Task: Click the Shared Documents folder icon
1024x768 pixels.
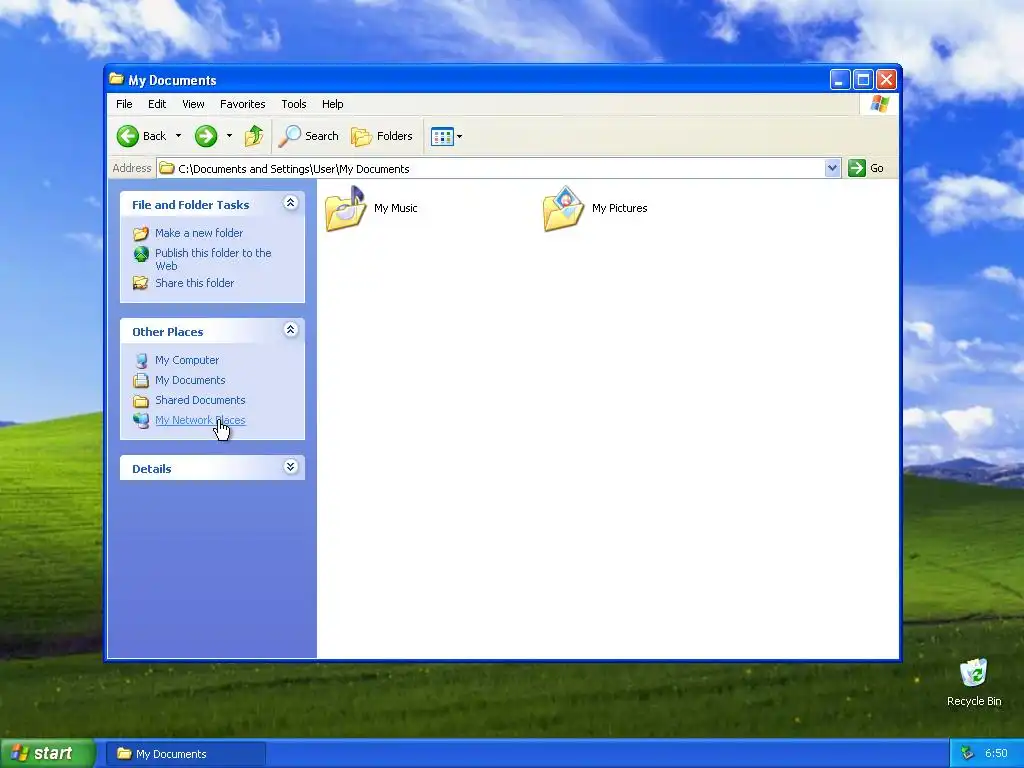Action: [x=141, y=400]
